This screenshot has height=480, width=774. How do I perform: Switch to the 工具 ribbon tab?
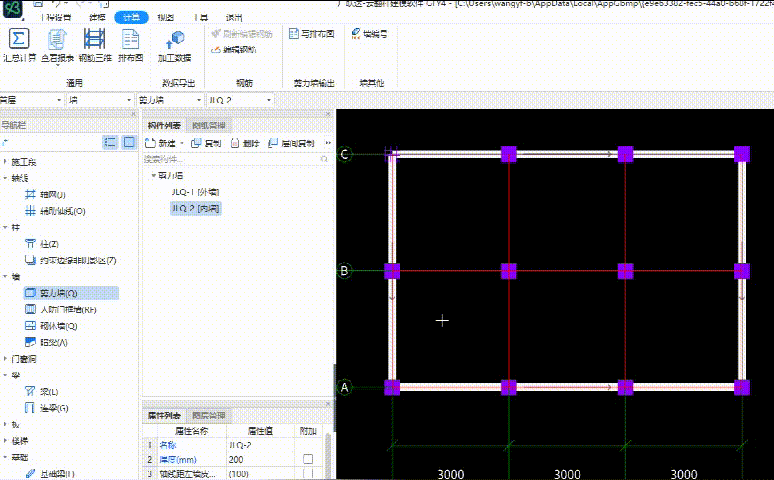[x=201, y=17]
